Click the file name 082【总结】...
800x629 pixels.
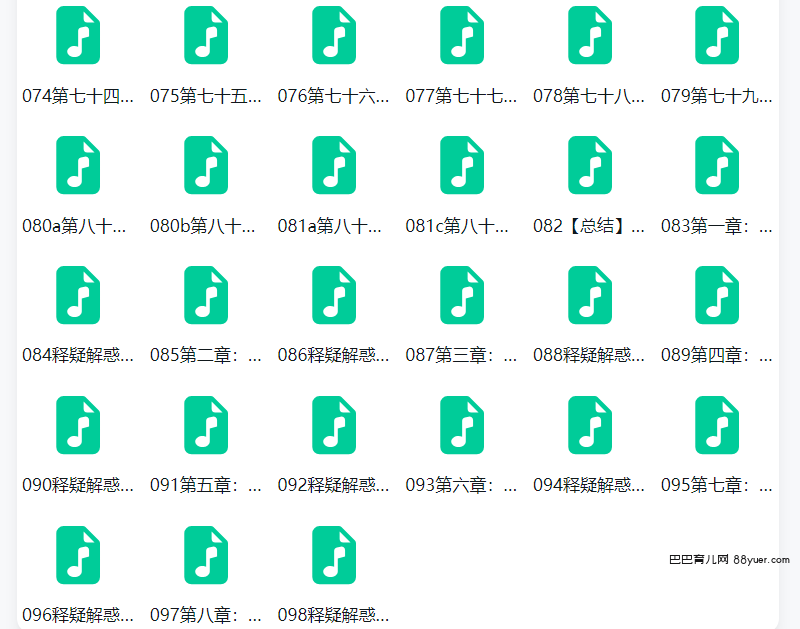tap(589, 226)
